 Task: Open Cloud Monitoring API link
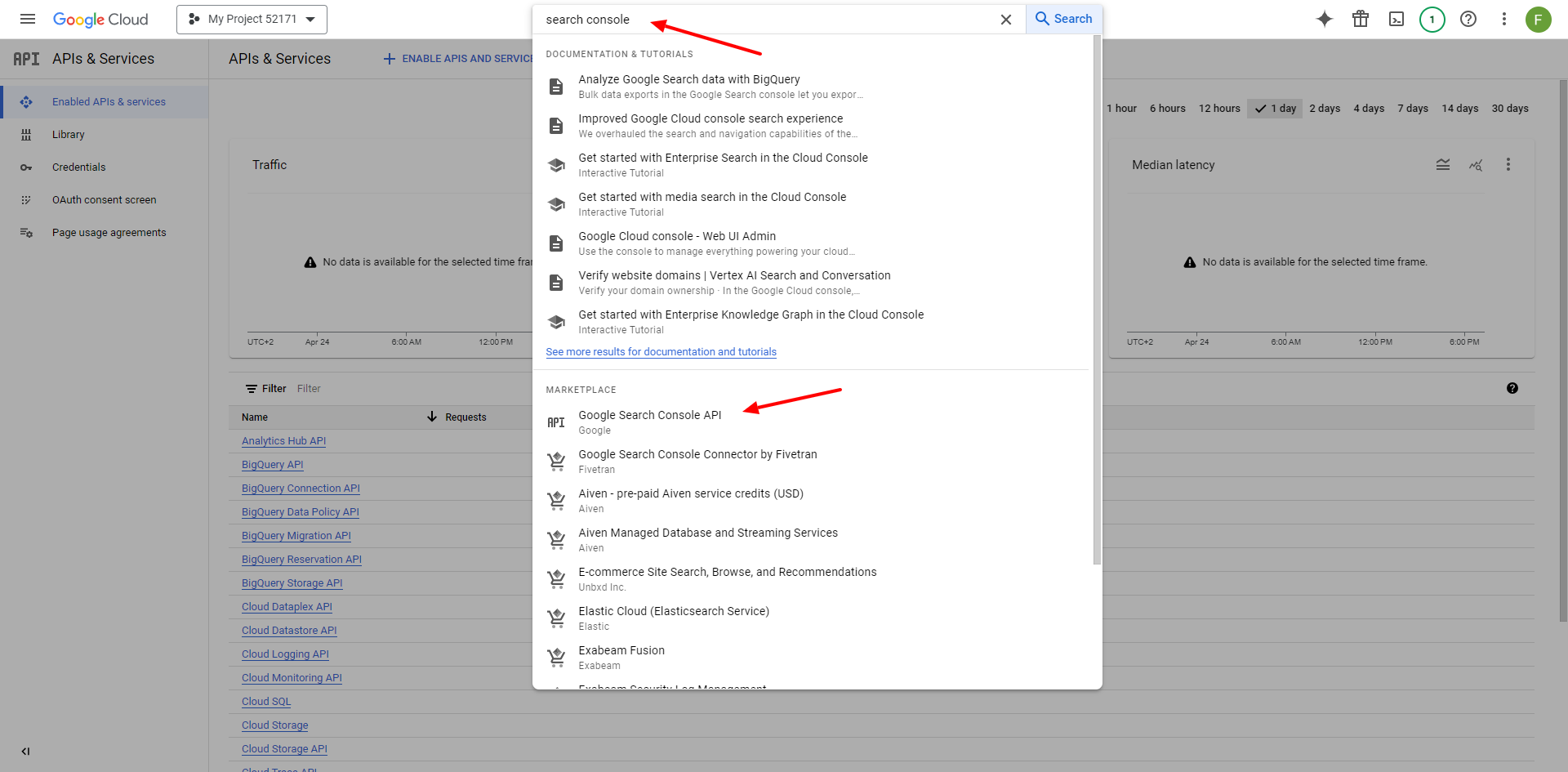point(292,678)
